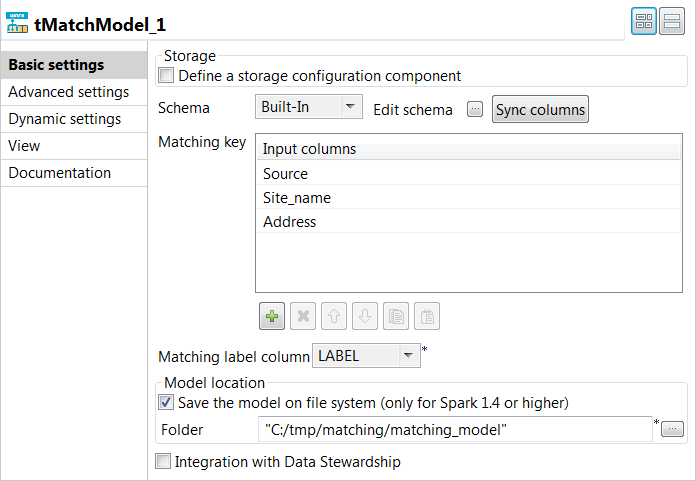Click the Folder path input field
Viewport: 696px width, 481px height.
[x=454, y=430]
